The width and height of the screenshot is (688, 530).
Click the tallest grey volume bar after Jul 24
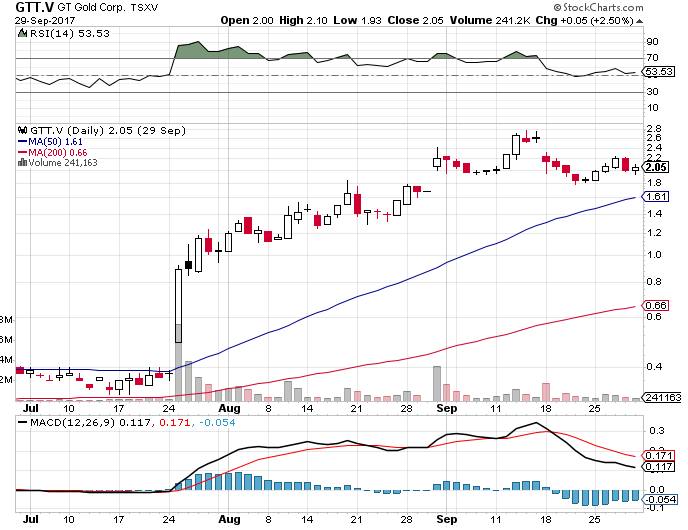coord(178,362)
